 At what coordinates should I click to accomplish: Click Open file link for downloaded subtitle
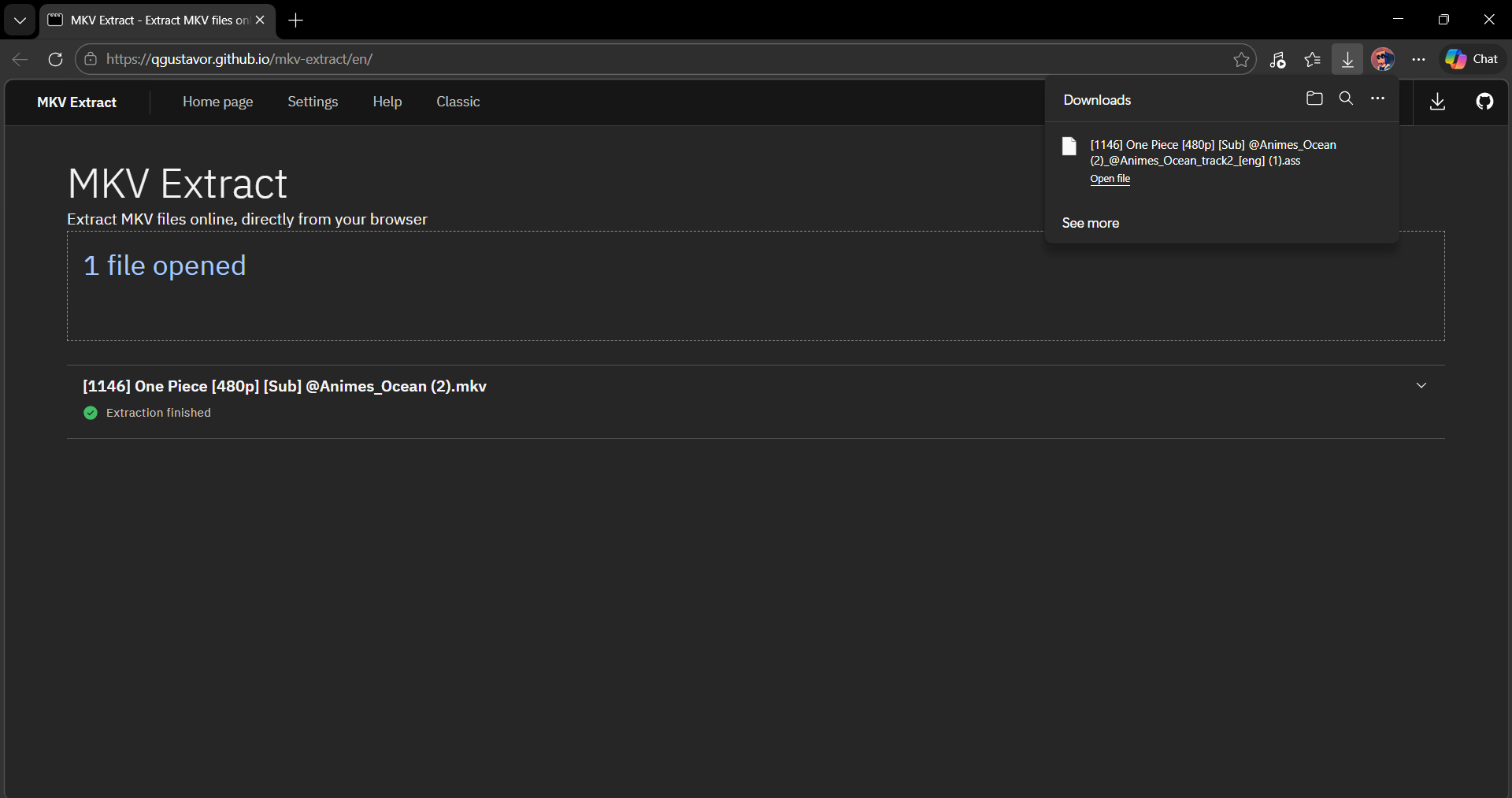[x=1110, y=179]
